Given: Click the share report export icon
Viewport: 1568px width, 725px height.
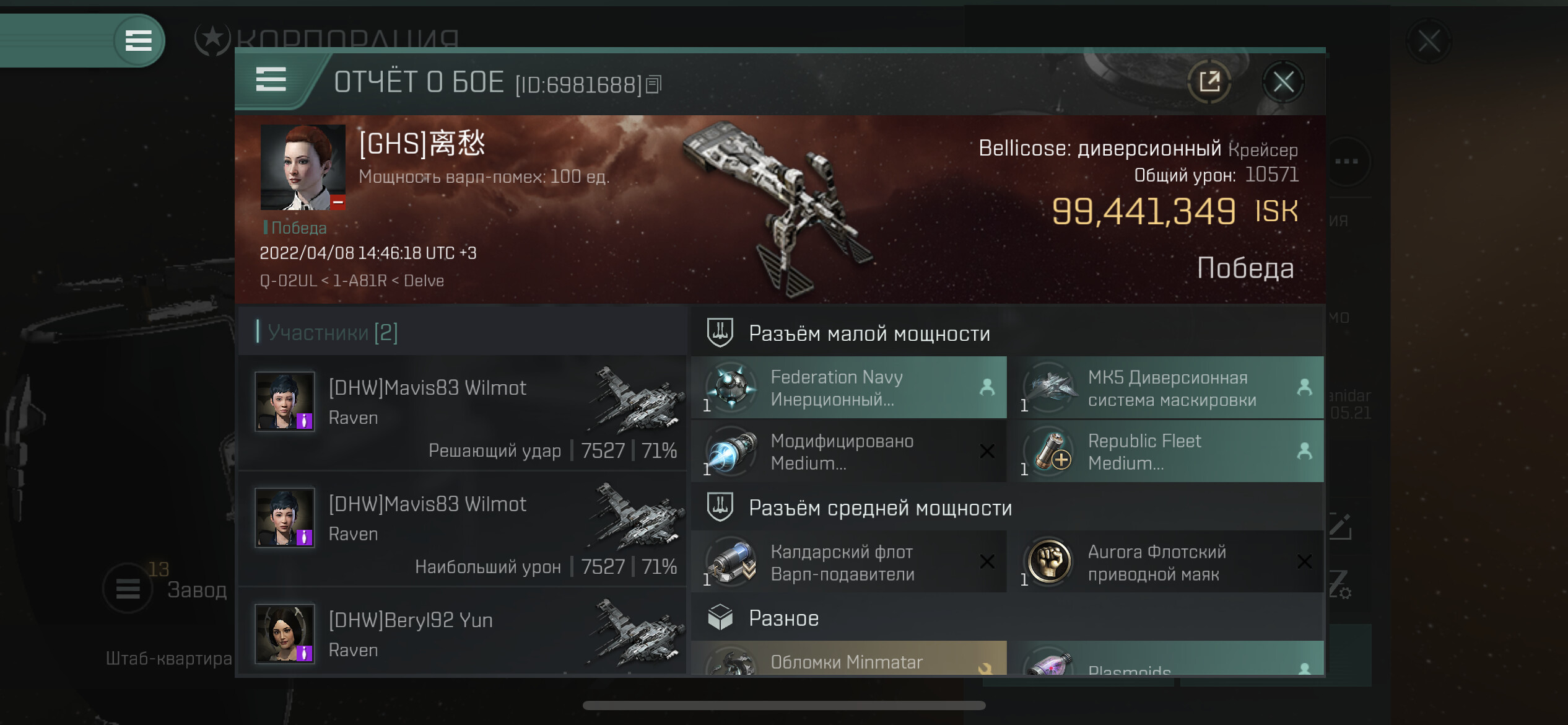Looking at the screenshot, I should coord(1209,82).
